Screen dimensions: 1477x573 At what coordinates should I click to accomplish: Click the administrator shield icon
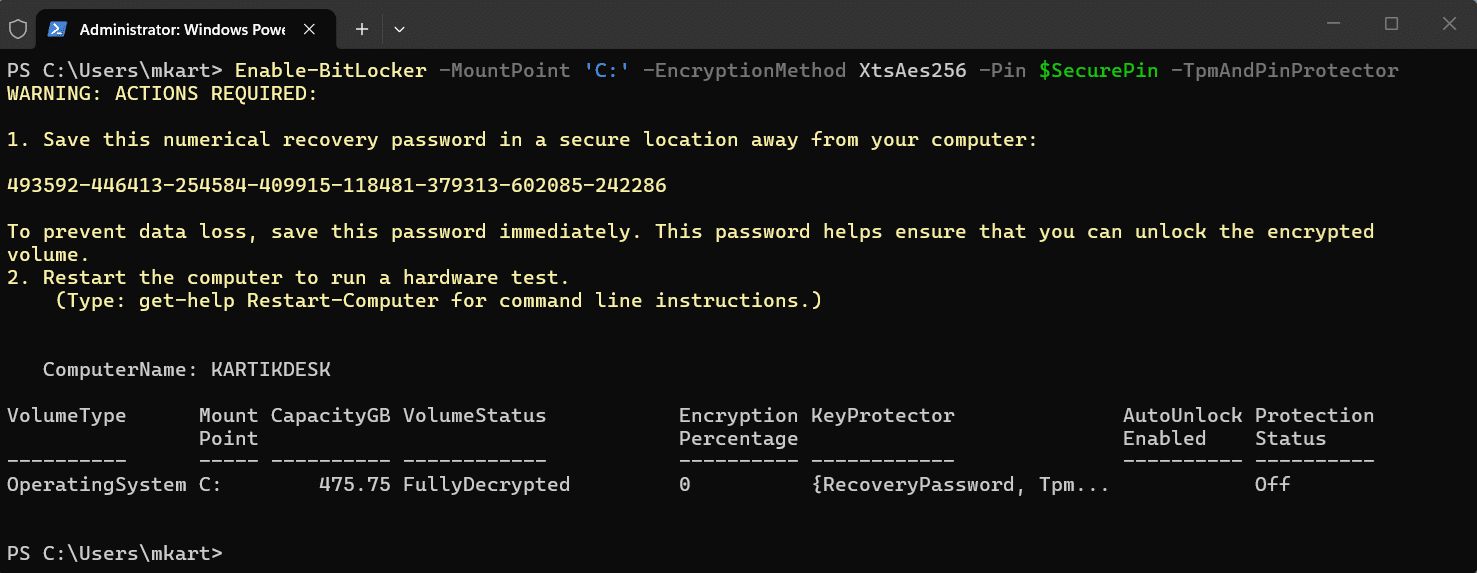click(18, 29)
